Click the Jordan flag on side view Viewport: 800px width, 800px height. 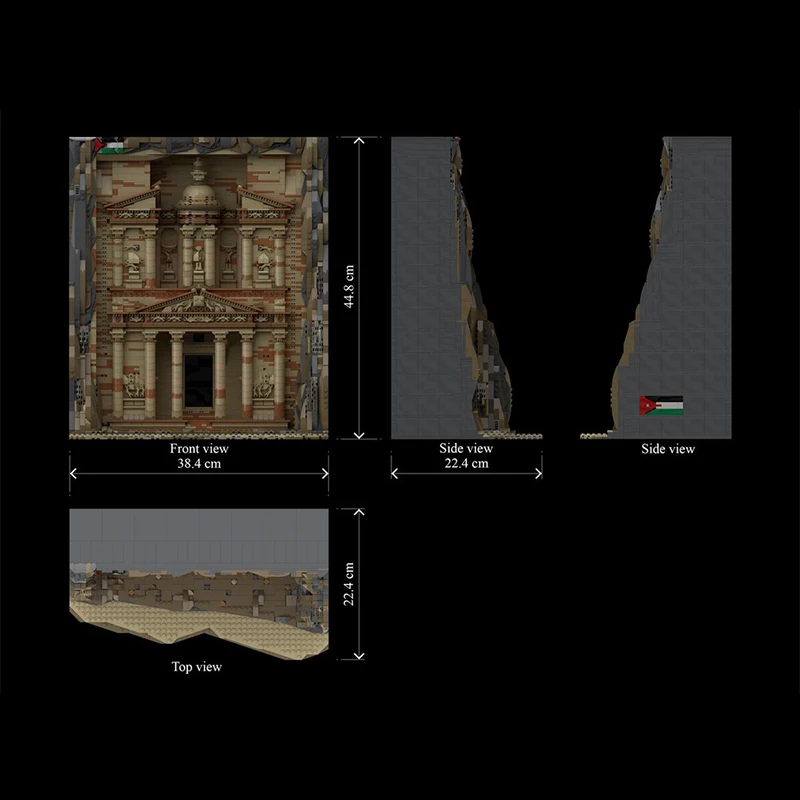coord(661,406)
